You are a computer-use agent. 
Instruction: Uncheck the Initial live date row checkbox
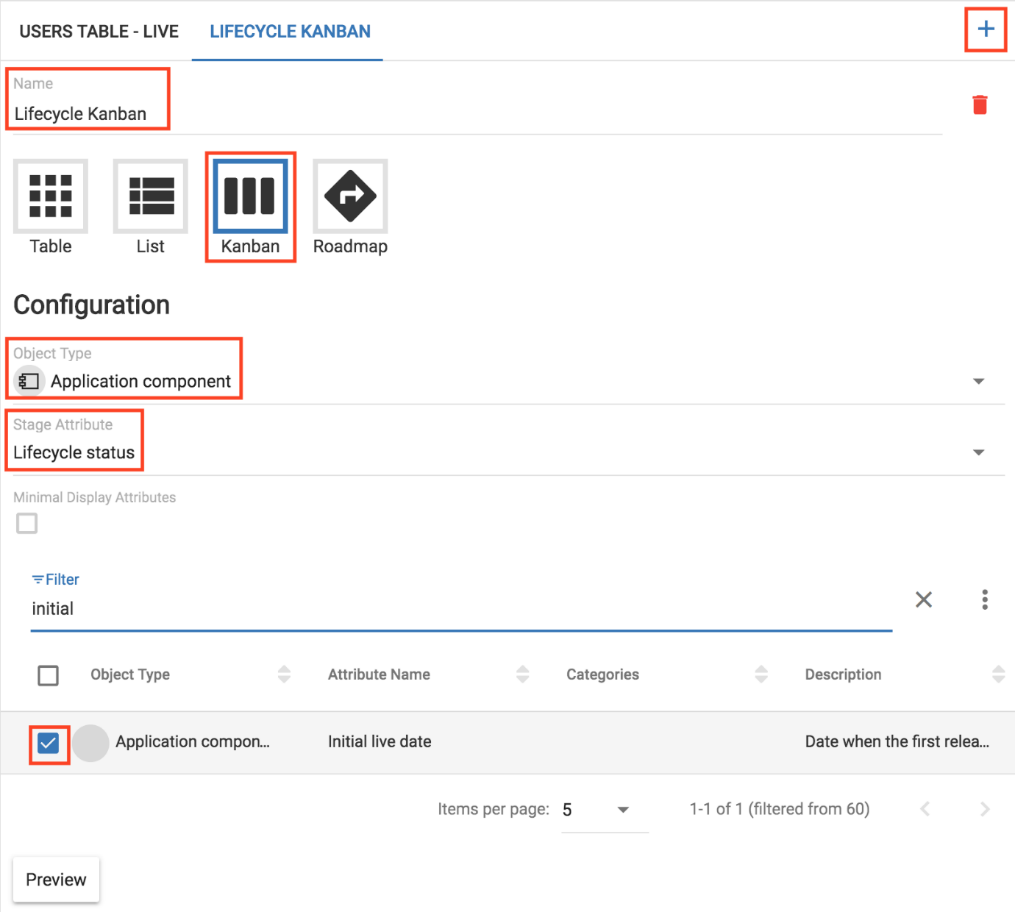tap(48, 743)
